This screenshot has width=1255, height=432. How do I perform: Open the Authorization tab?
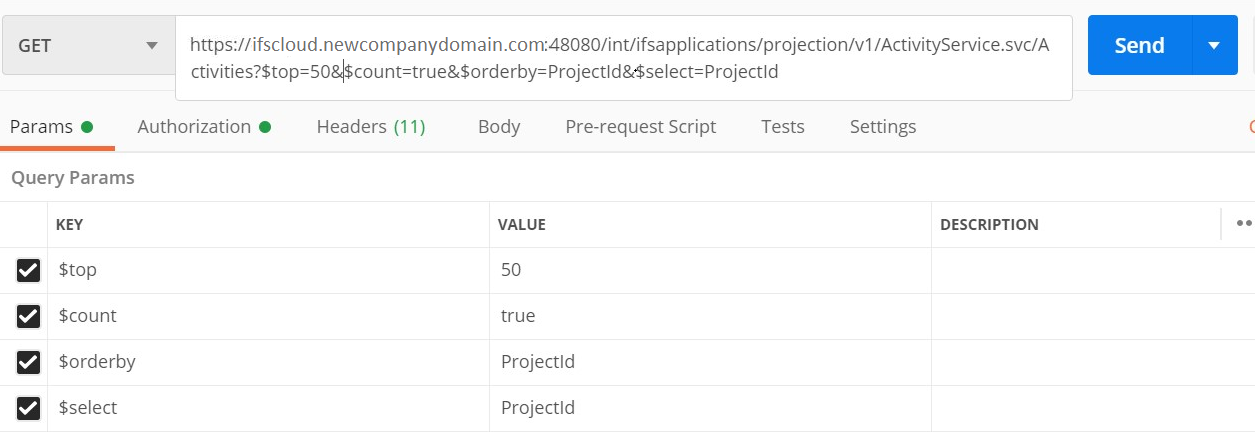click(194, 127)
